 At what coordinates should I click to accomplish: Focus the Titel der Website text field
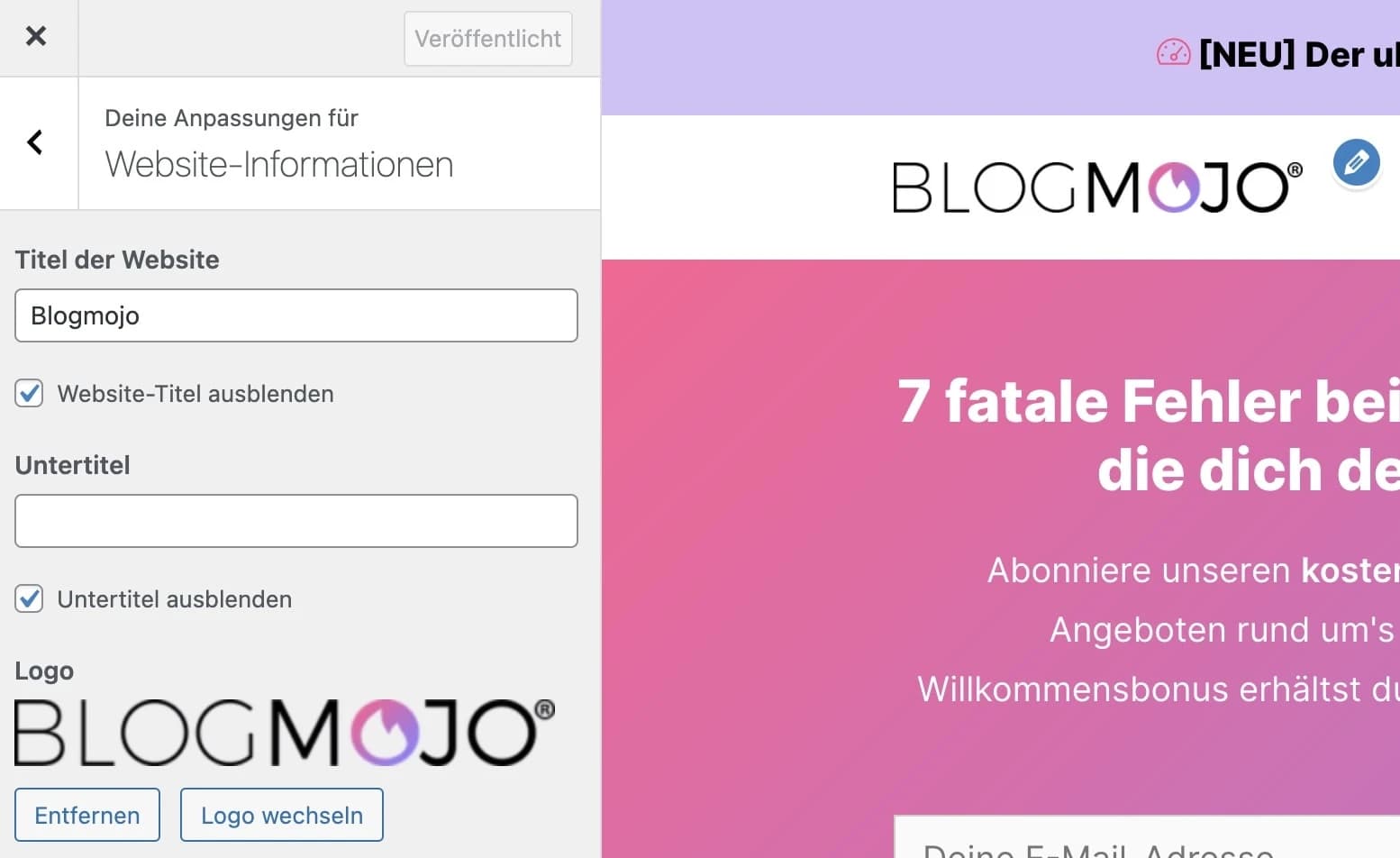(x=295, y=315)
